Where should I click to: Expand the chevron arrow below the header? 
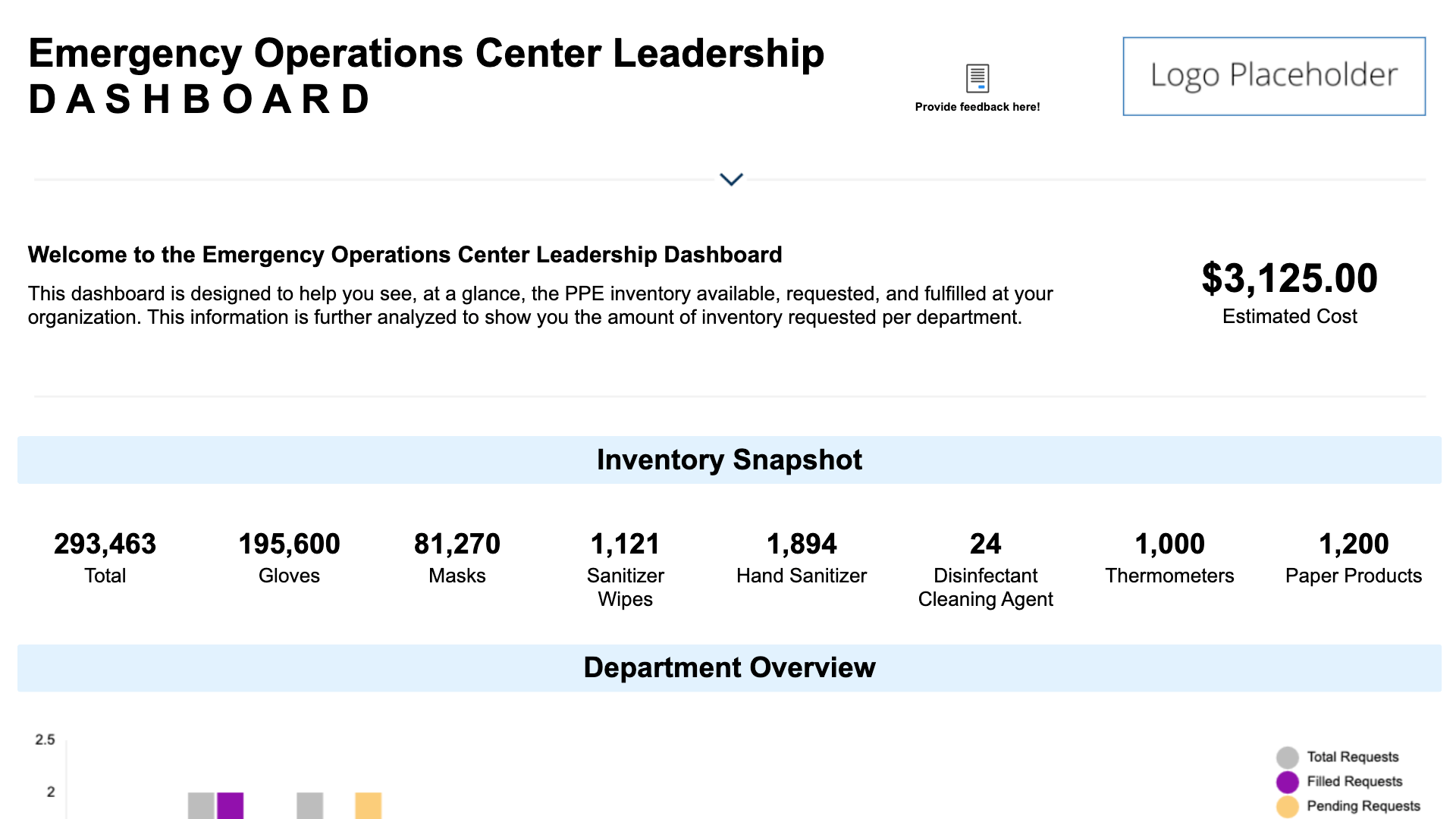coord(731,180)
